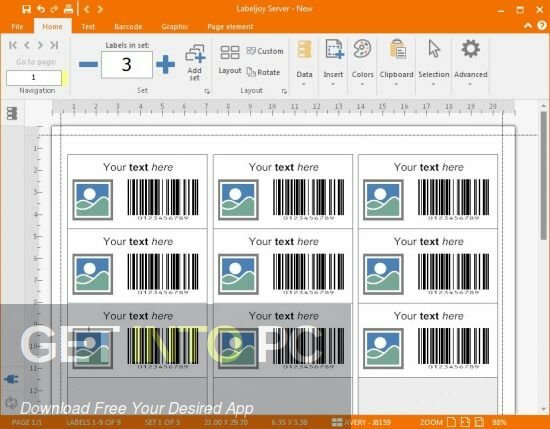Open the Colors palette dropdown

tap(362, 63)
